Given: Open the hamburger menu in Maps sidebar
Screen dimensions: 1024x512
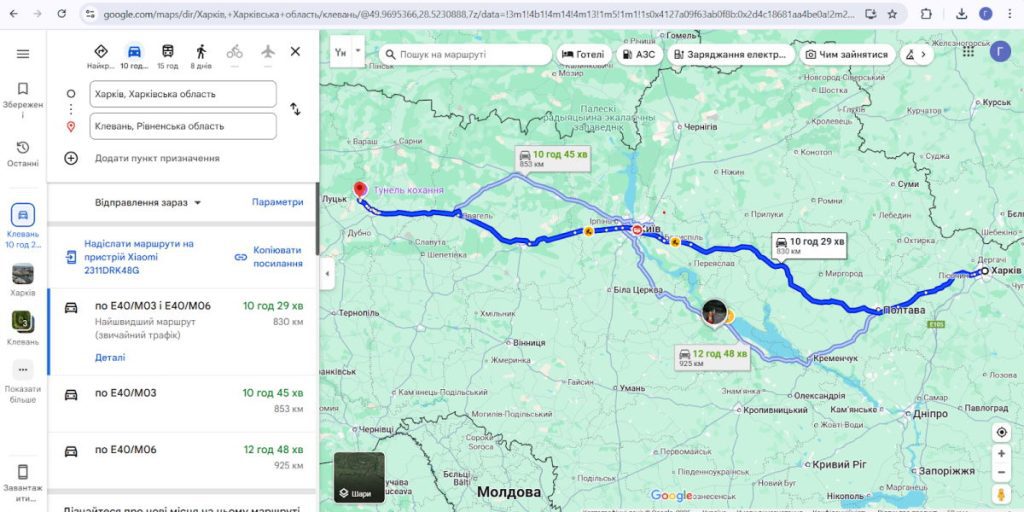Looking at the screenshot, I should pos(23,54).
